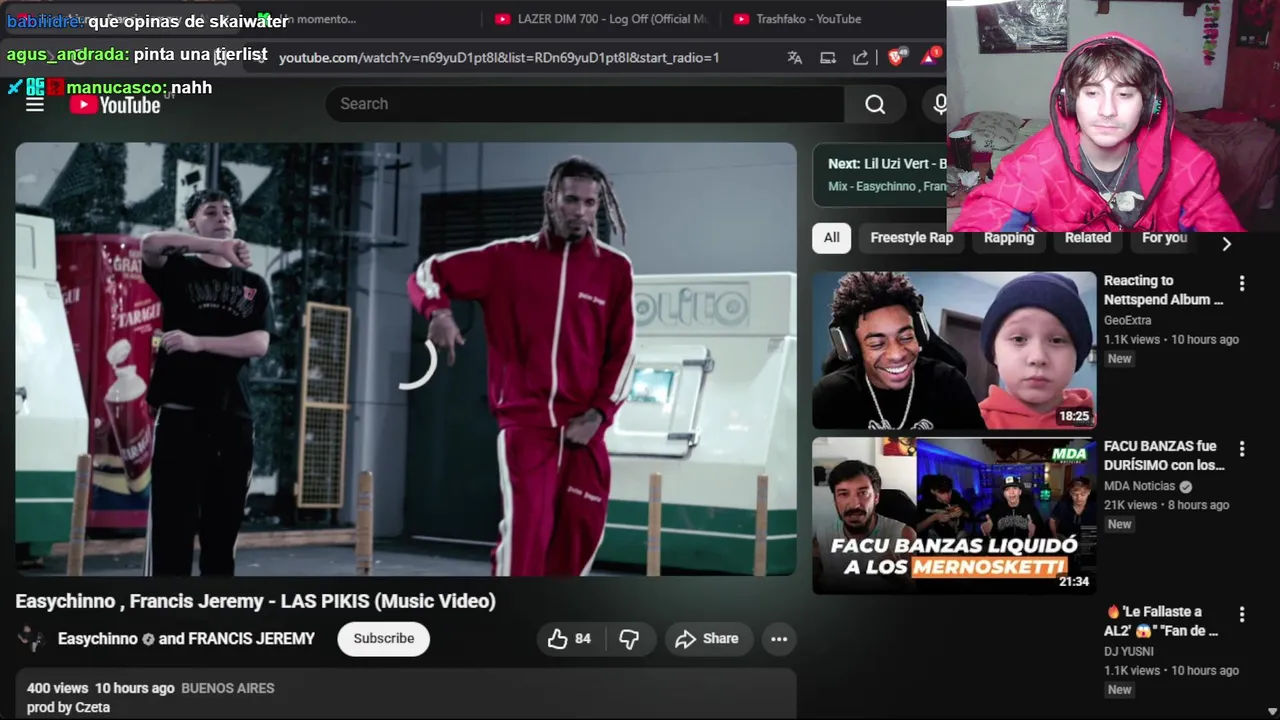Switch to the Trashfako - YouTube tab
The image size is (1280, 720).
[x=798, y=19]
